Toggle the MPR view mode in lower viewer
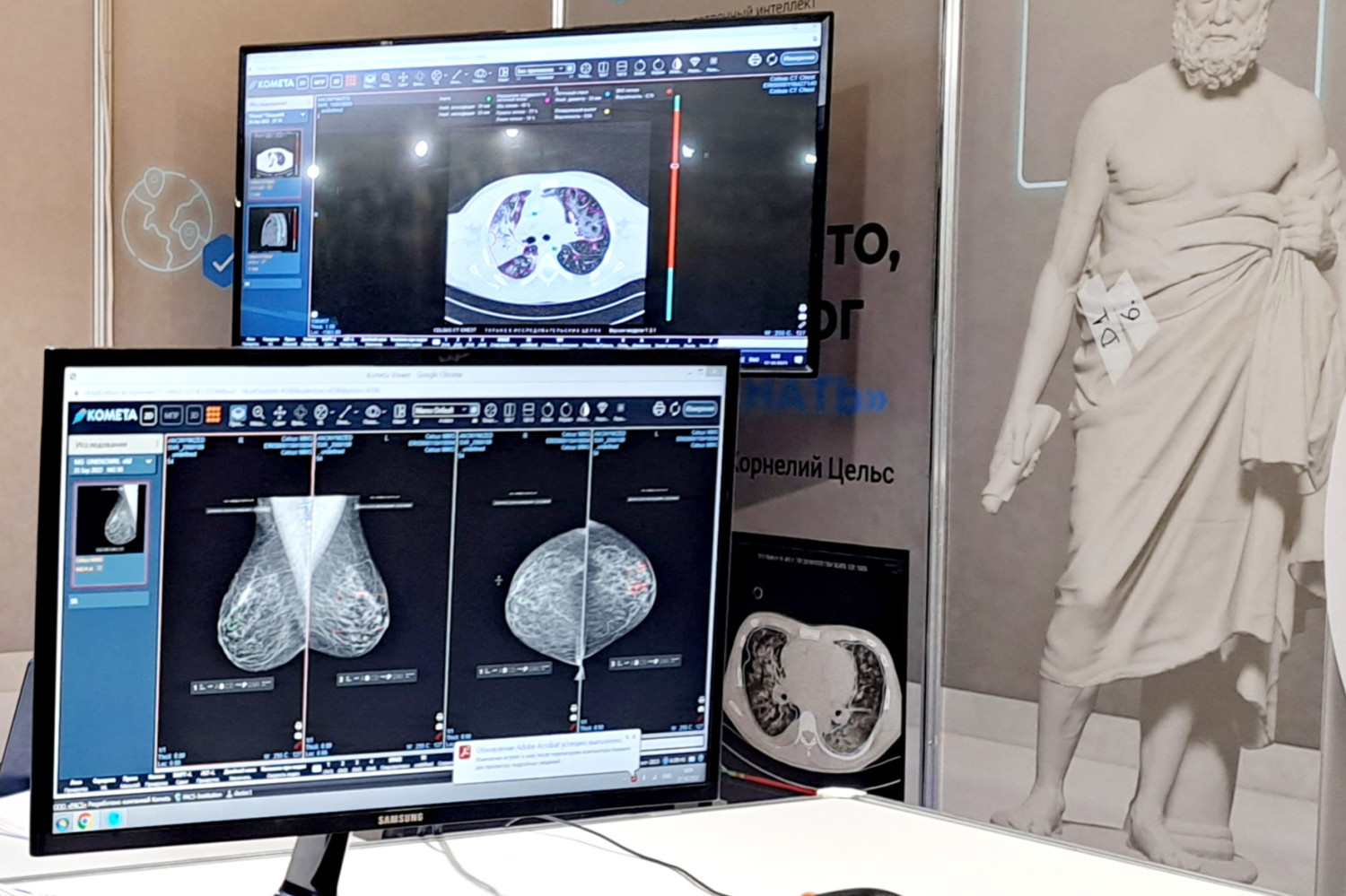The width and height of the screenshot is (1346, 896). [170, 415]
